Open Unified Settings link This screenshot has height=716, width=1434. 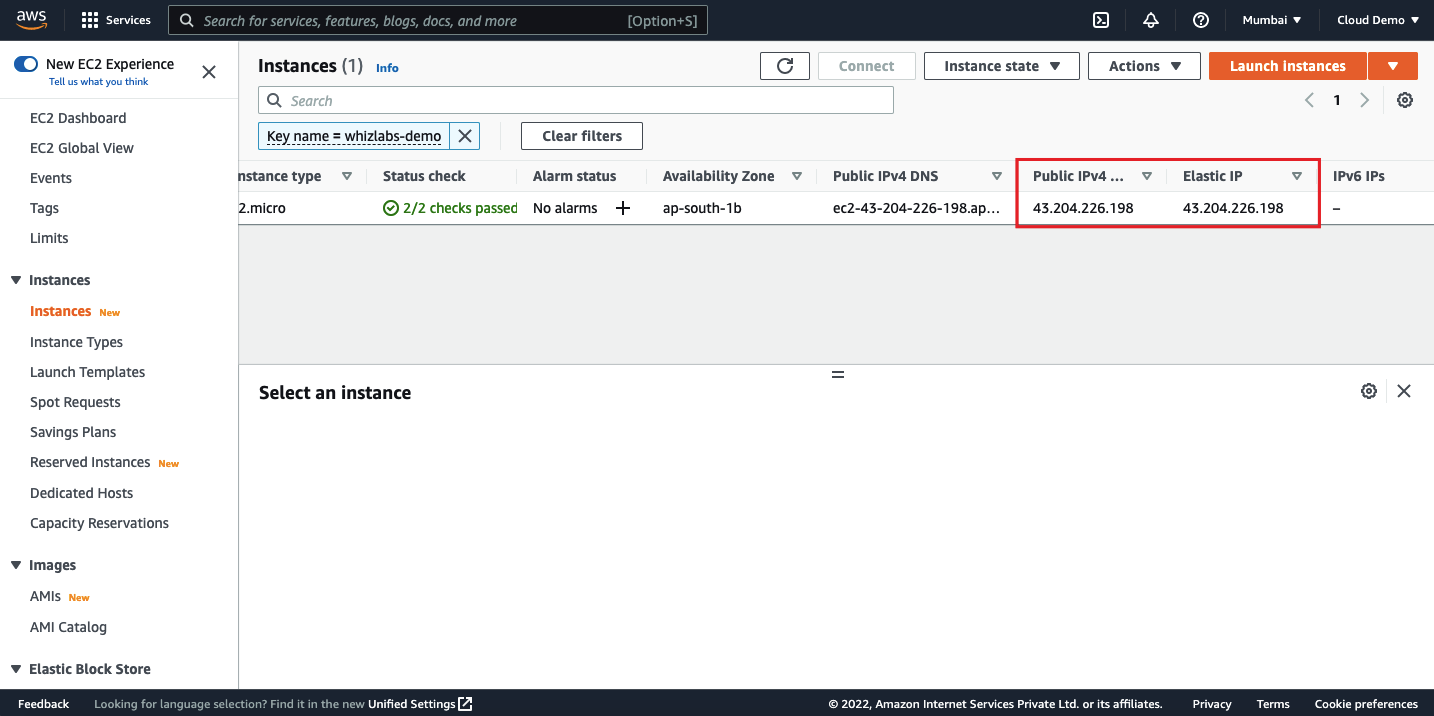420,704
